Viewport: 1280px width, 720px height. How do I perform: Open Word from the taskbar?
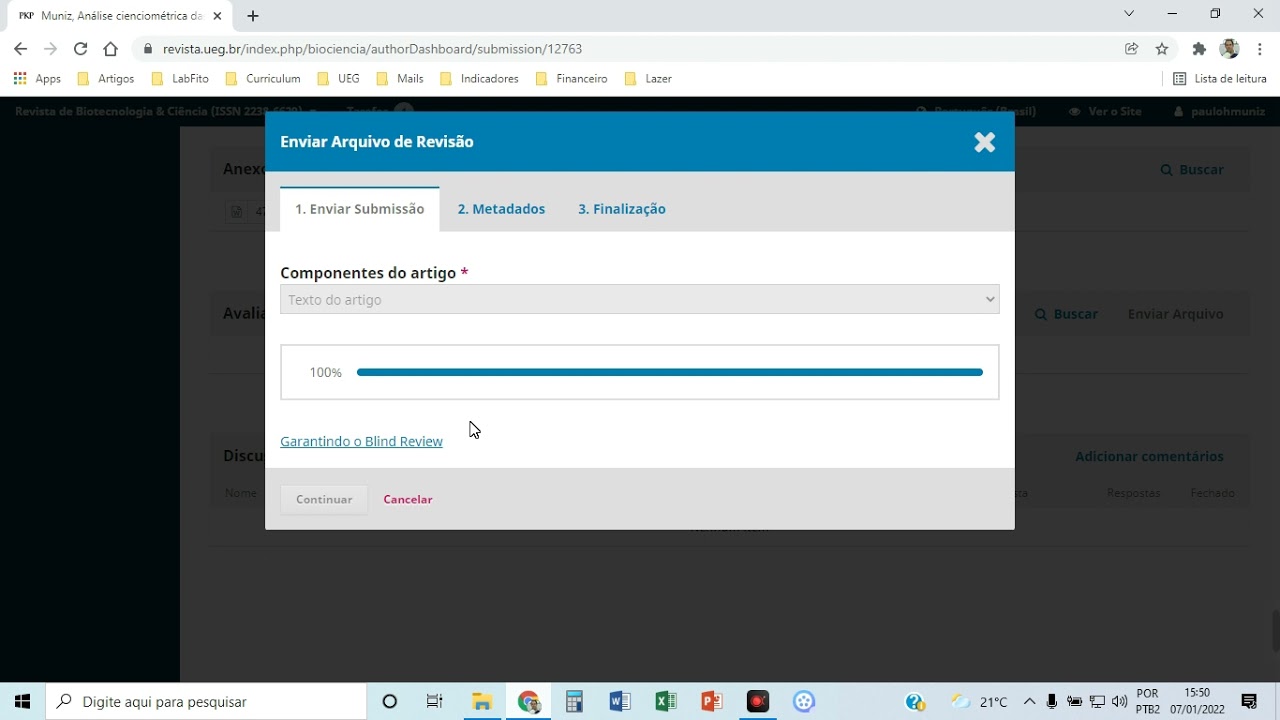(620, 702)
